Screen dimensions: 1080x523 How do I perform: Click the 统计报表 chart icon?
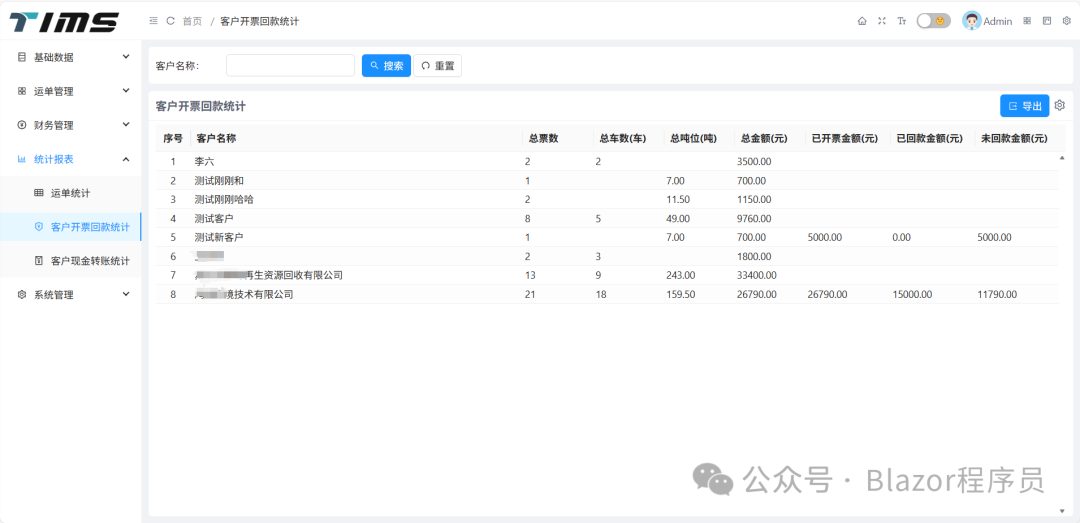click(x=21, y=159)
